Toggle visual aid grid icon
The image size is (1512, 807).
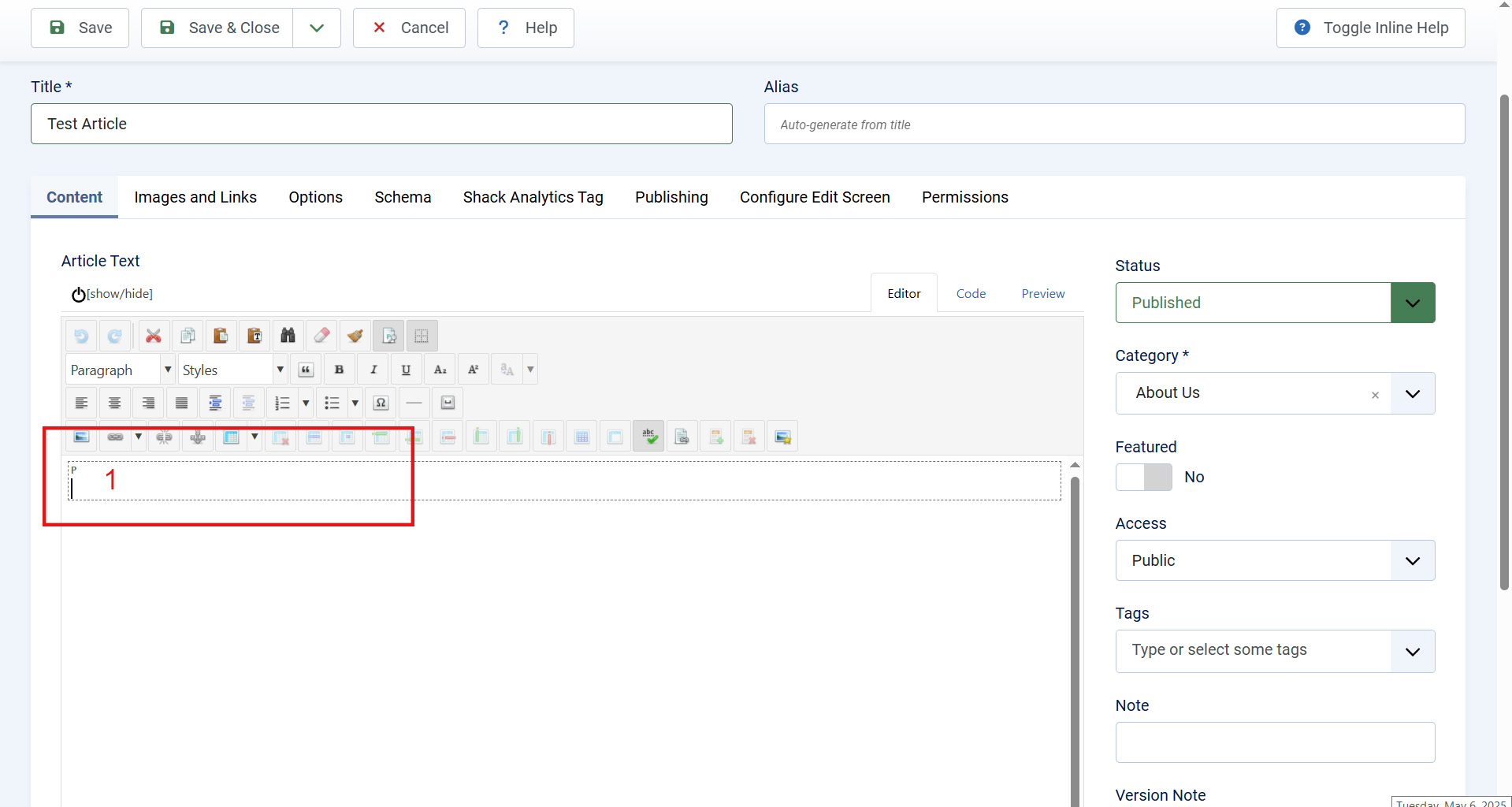pyautogui.click(x=422, y=336)
